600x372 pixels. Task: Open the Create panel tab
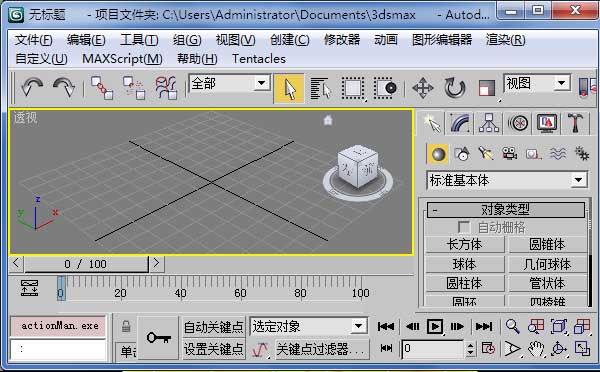tap(431, 123)
